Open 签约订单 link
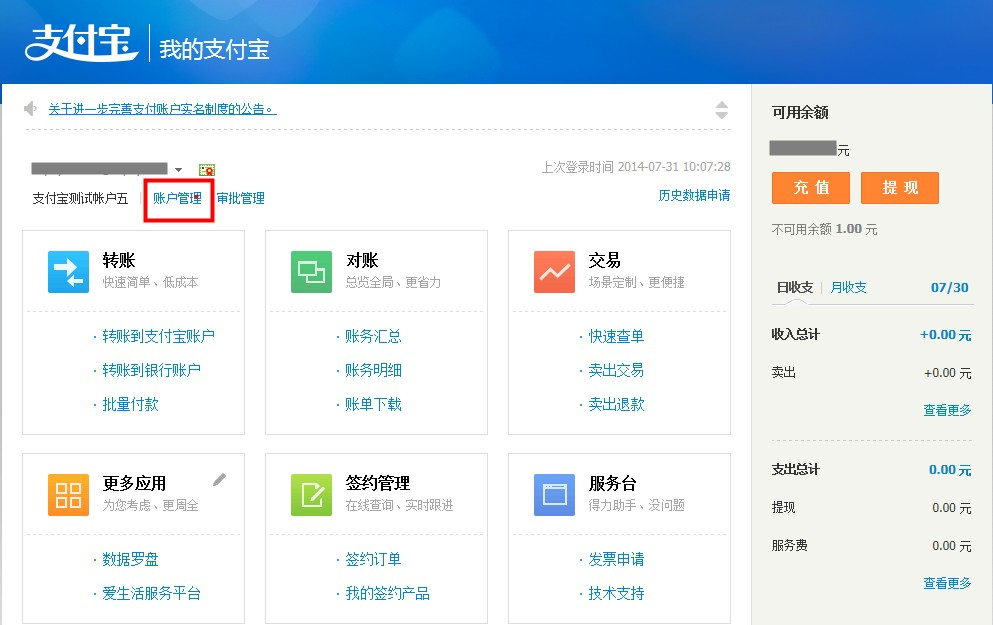The height and width of the screenshot is (625, 993). [373, 559]
